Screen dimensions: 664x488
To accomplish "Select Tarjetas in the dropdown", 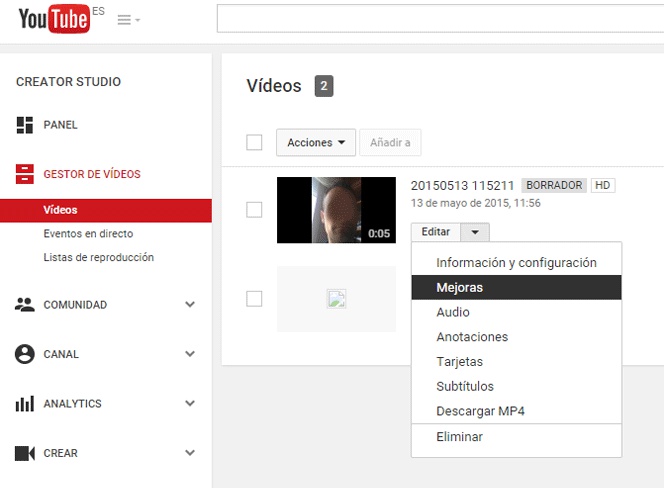I will [x=516, y=362].
